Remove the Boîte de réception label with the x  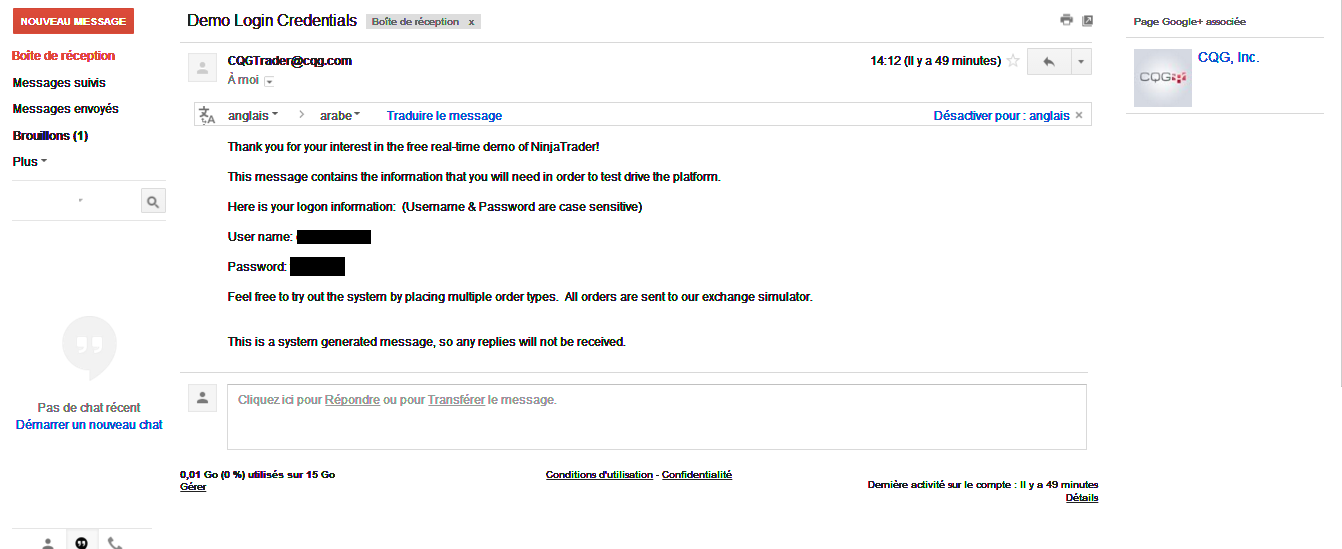[x=472, y=22]
